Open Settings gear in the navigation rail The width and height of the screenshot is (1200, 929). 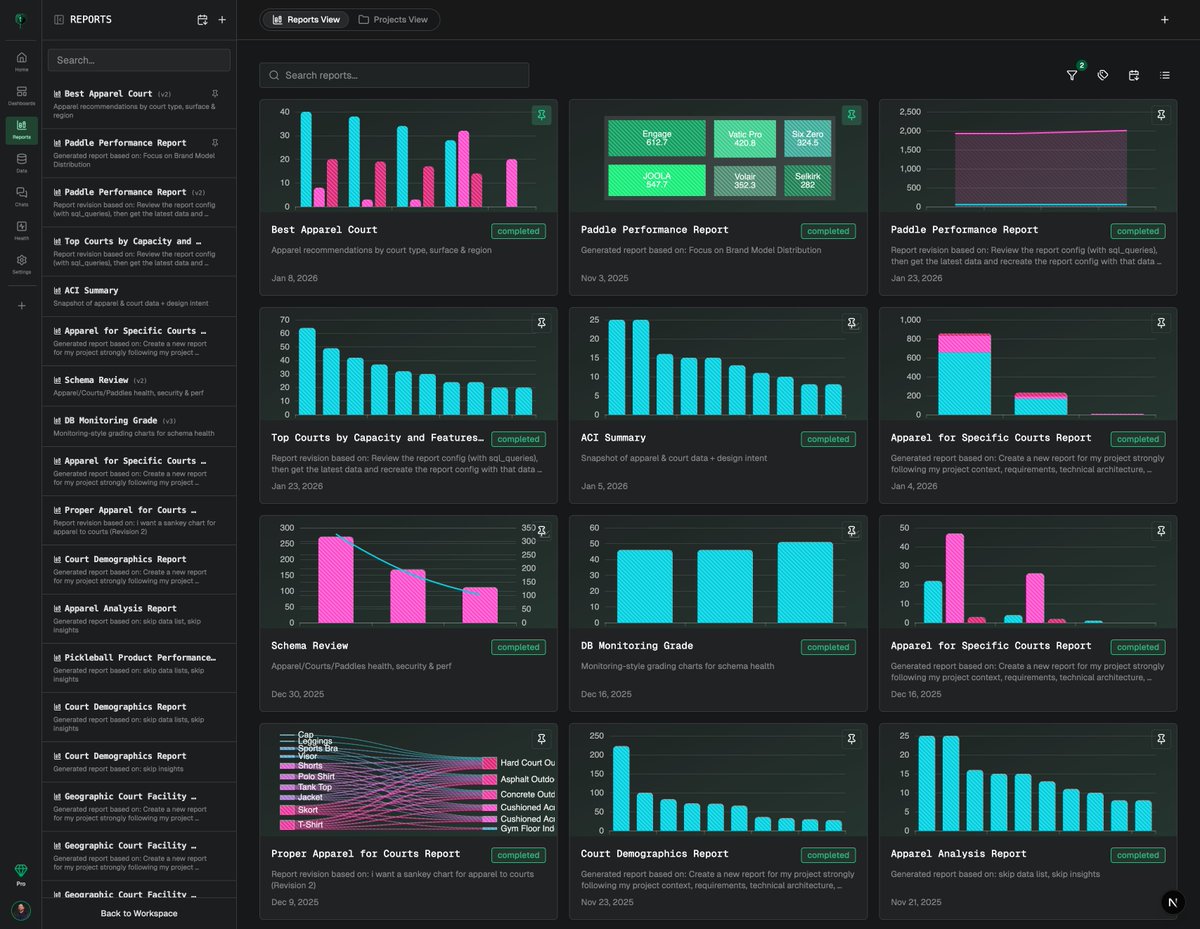coord(21,264)
